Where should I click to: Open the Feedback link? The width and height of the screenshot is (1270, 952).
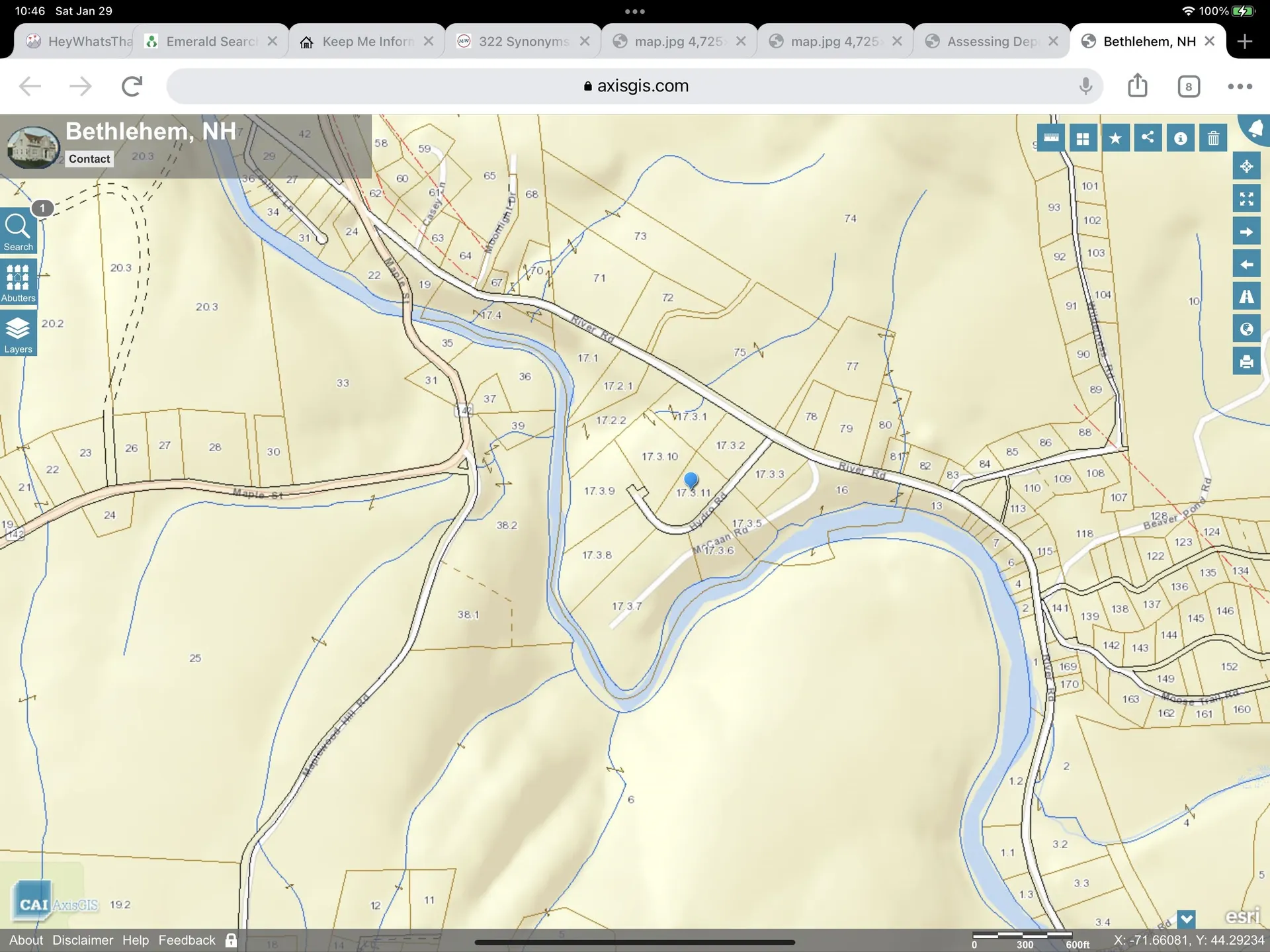[x=187, y=940]
